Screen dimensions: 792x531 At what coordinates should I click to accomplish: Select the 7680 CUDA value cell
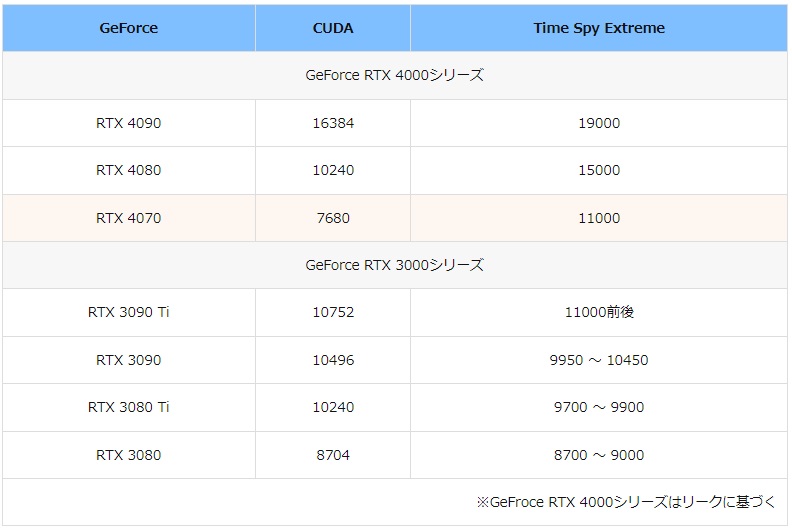(x=332, y=218)
